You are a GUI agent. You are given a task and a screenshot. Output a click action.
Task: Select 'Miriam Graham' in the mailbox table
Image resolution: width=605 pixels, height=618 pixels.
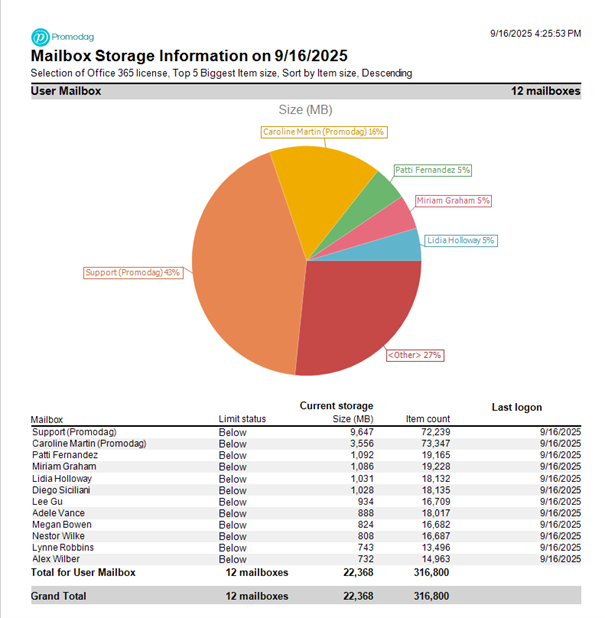pos(64,466)
